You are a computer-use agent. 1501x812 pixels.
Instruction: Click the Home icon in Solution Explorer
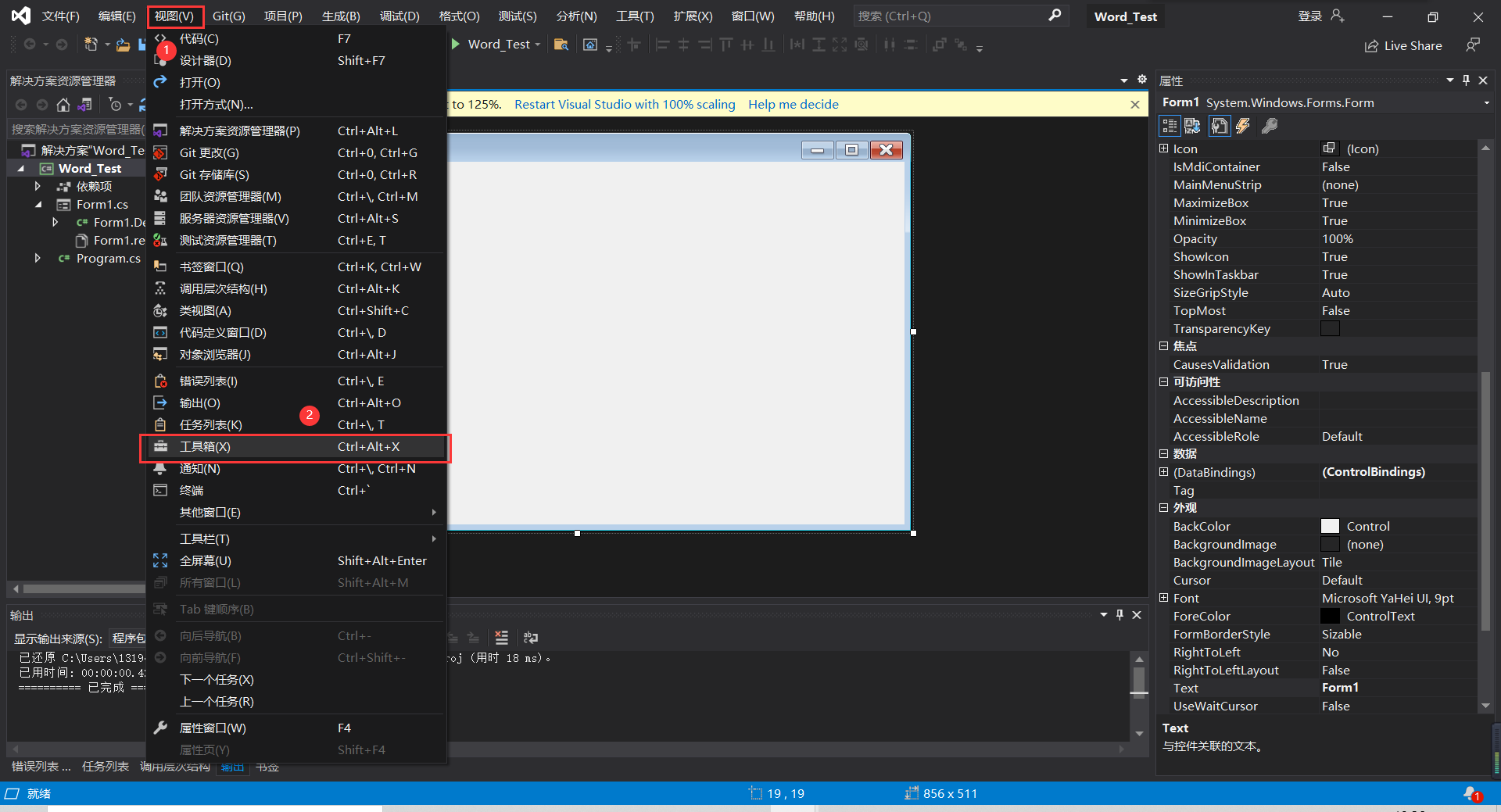(x=63, y=105)
